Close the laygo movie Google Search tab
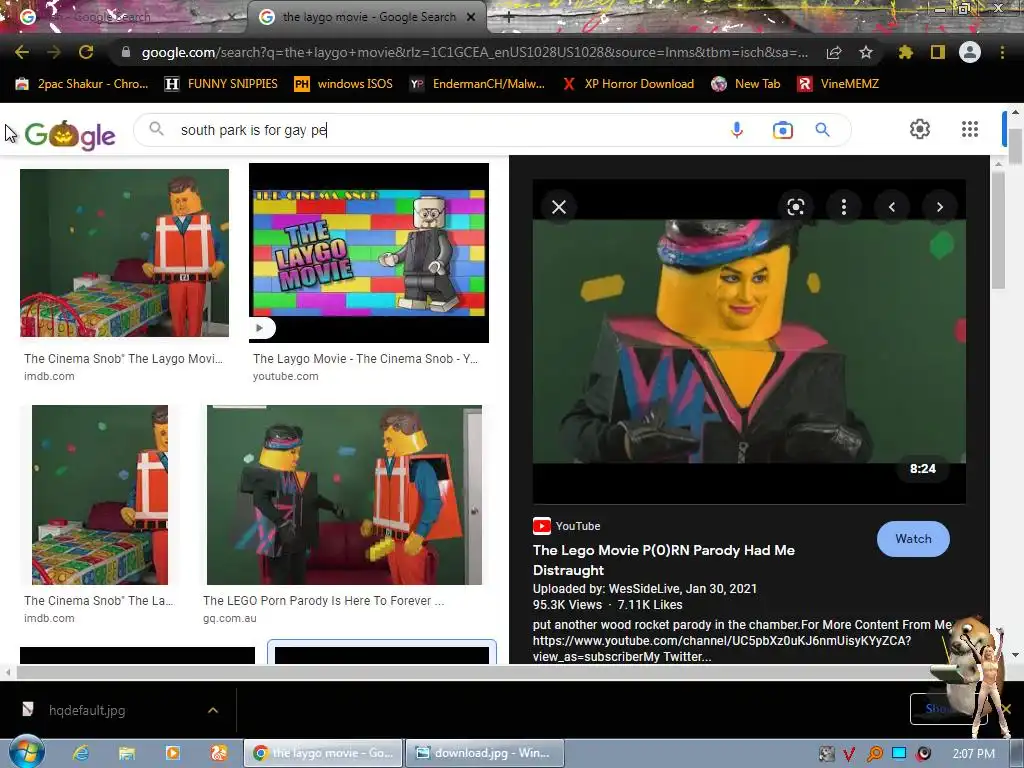 [471, 17]
